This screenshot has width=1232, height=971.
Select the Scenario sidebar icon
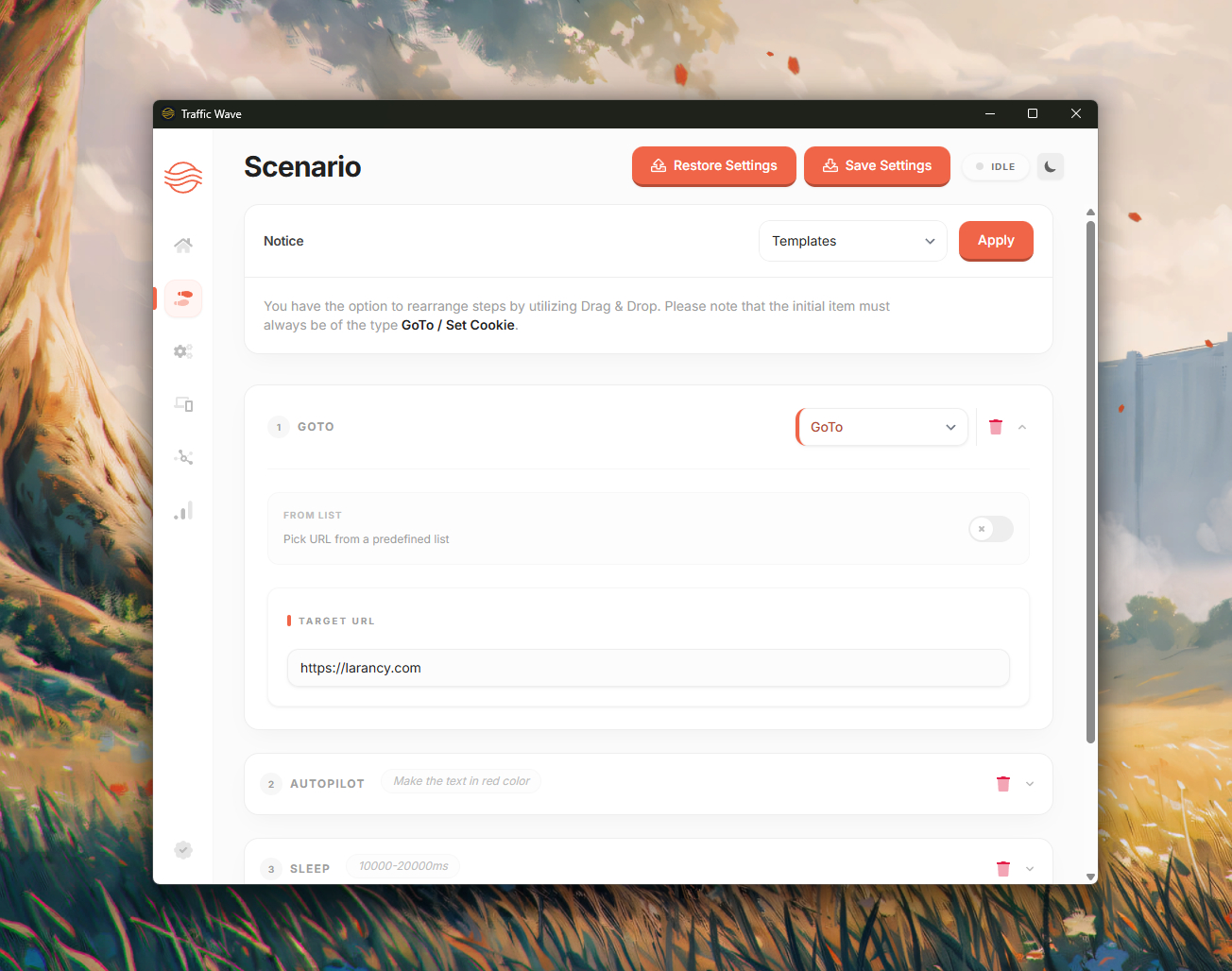pyautogui.click(x=183, y=298)
